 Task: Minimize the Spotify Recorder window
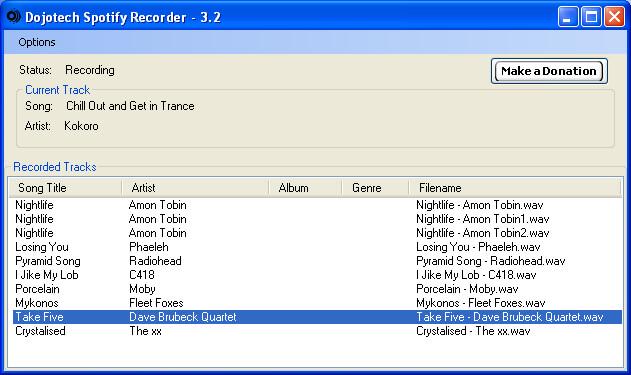[568, 17]
